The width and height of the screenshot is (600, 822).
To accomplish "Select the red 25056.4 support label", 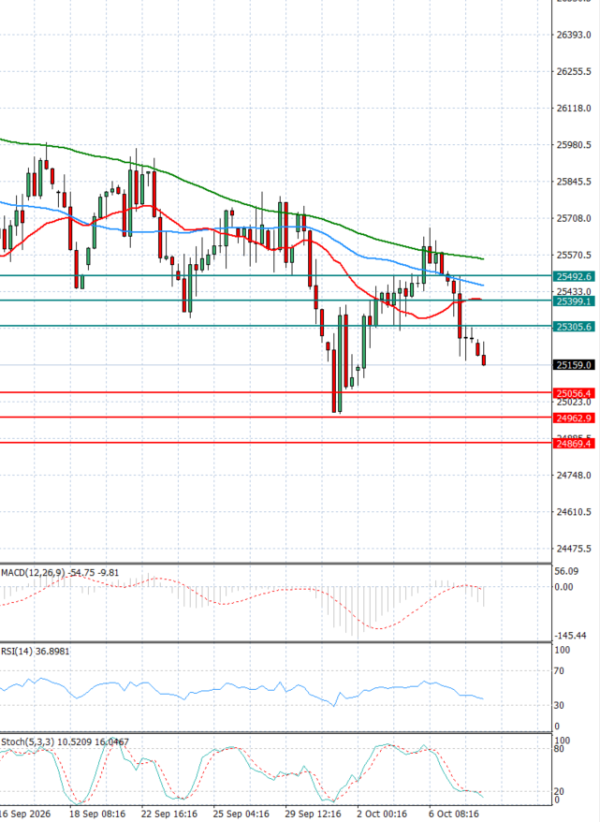I will 574,393.
